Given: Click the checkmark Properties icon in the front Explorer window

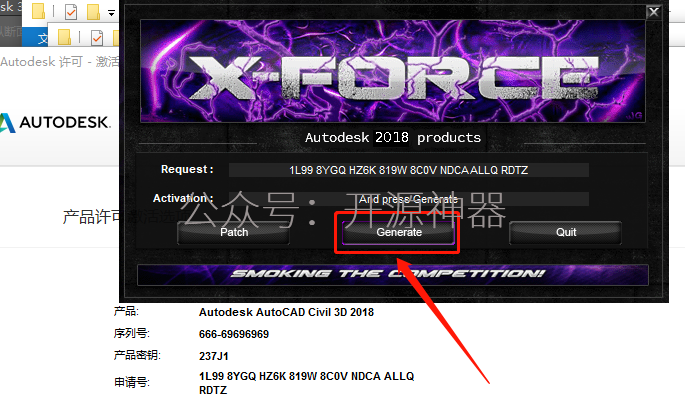Looking at the screenshot, I should [97, 38].
